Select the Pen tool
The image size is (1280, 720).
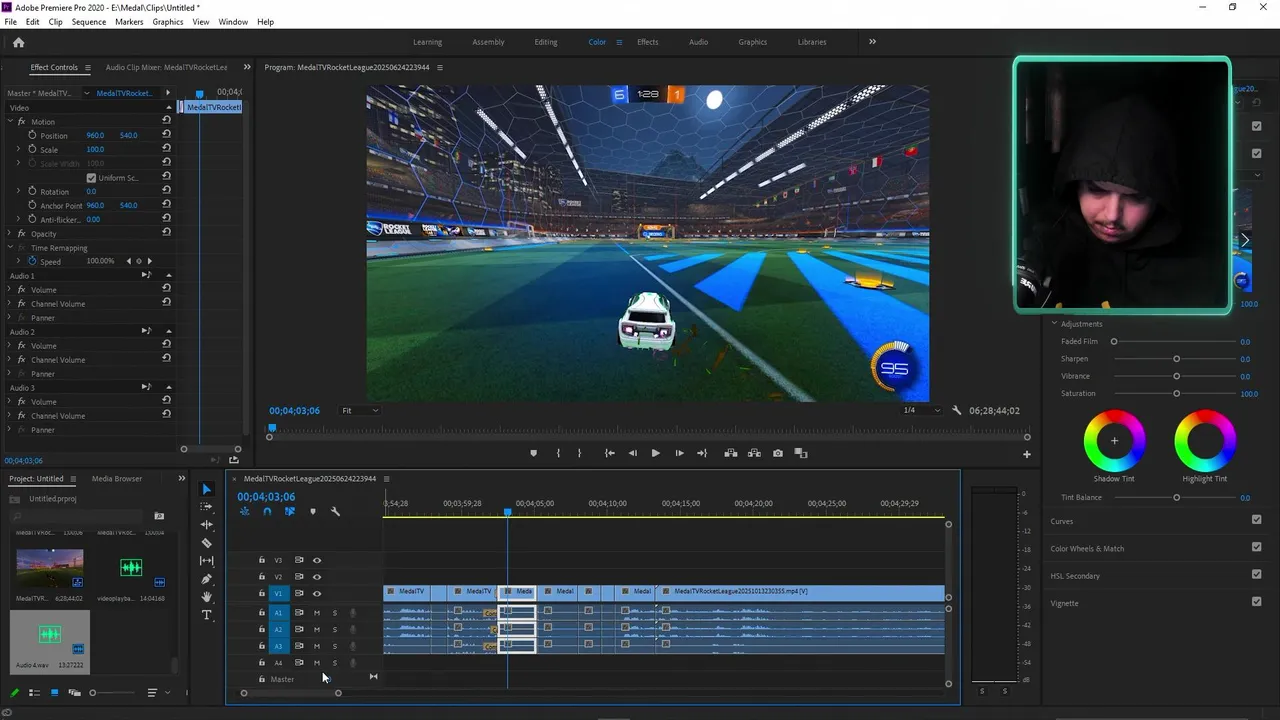207,579
